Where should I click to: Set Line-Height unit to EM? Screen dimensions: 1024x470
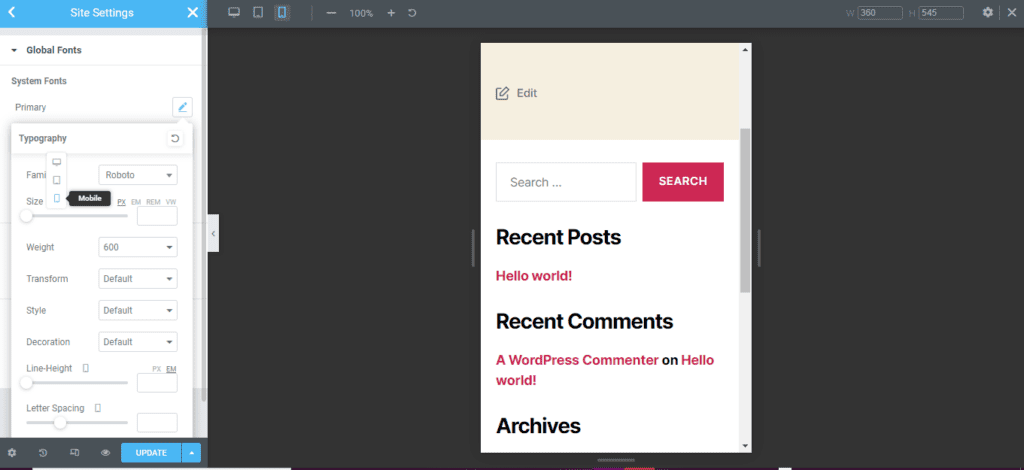[171, 369]
